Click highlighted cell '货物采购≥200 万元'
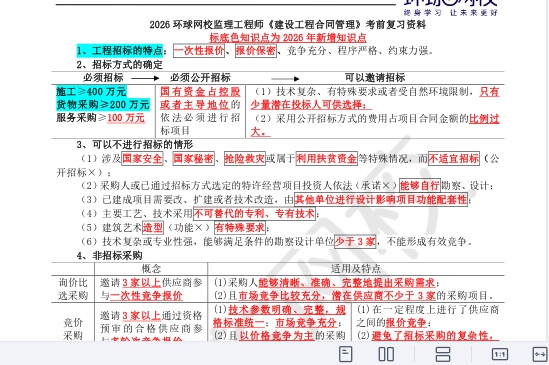Image resolution: width=549 pixels, height=365 pixels. (103, 104)
